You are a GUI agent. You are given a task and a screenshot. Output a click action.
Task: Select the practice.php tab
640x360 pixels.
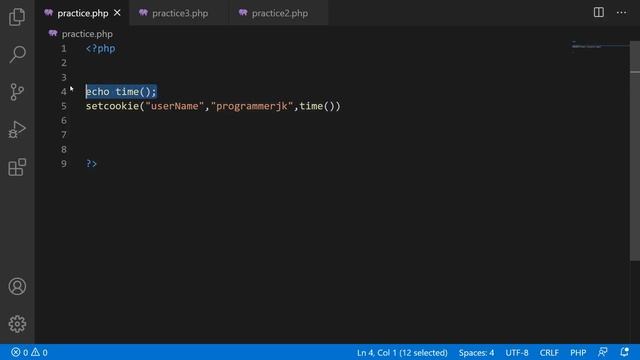(x=82, y=13)
